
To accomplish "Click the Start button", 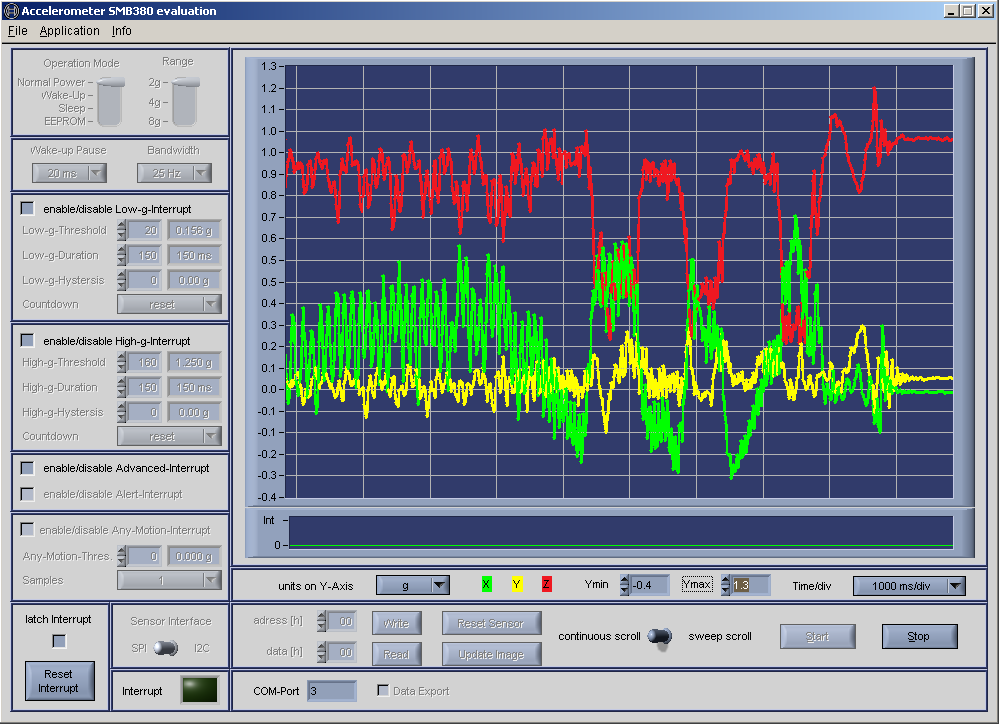I will pyautogui.click(x=817, y=636).
